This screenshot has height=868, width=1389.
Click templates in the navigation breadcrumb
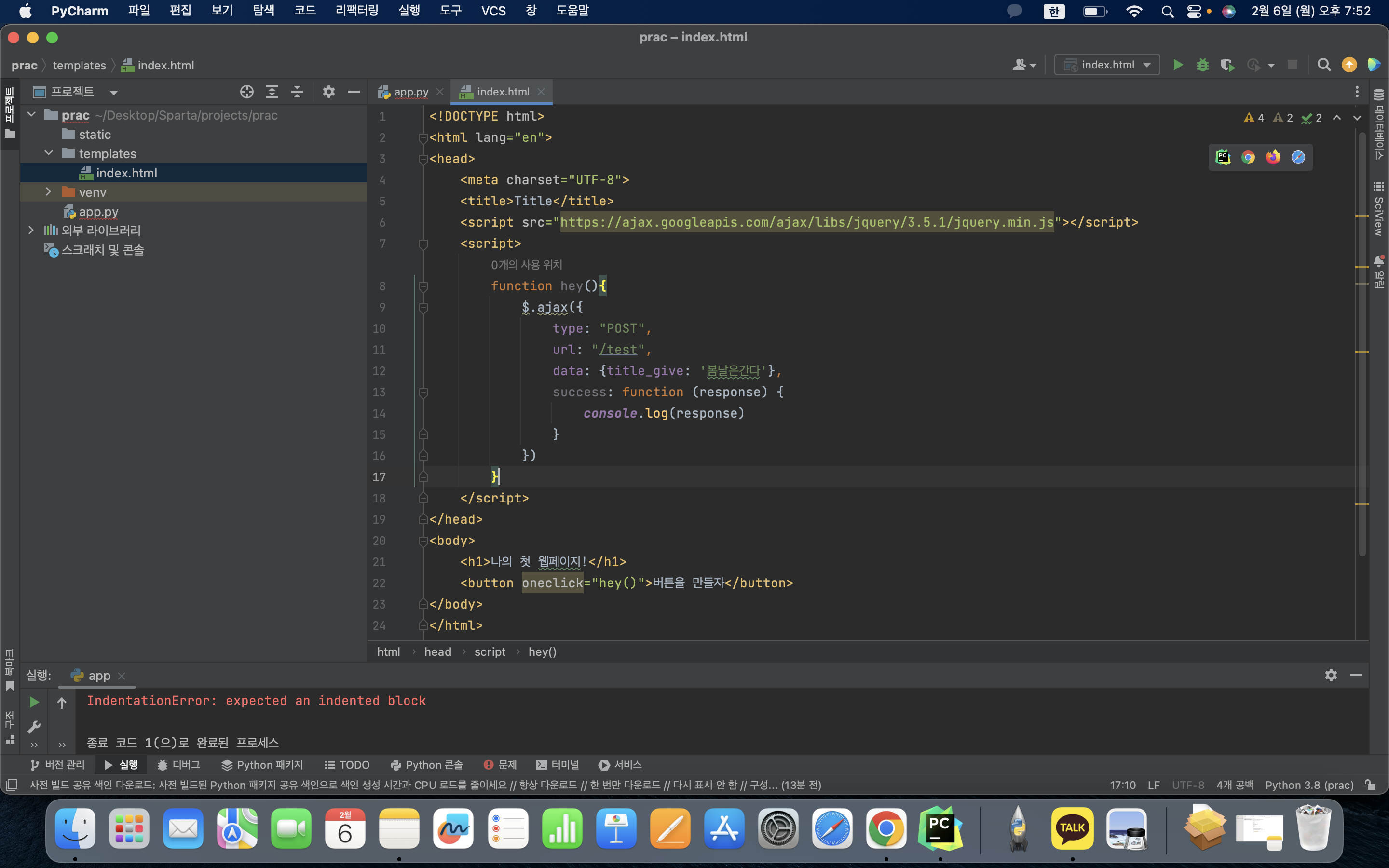point(79,66)
